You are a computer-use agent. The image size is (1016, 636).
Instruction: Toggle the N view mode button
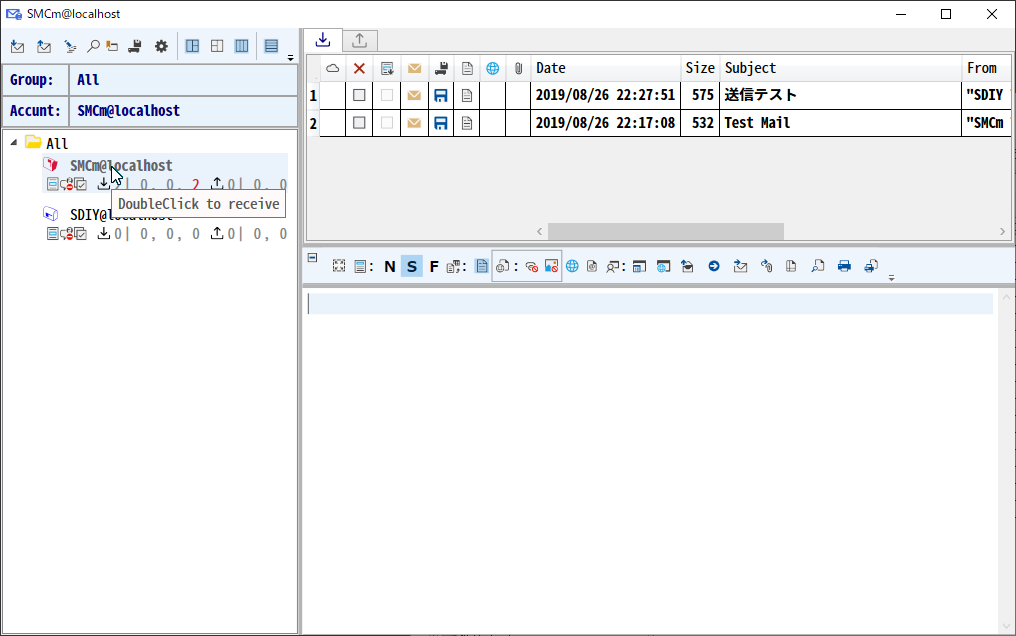click(389, 266)
